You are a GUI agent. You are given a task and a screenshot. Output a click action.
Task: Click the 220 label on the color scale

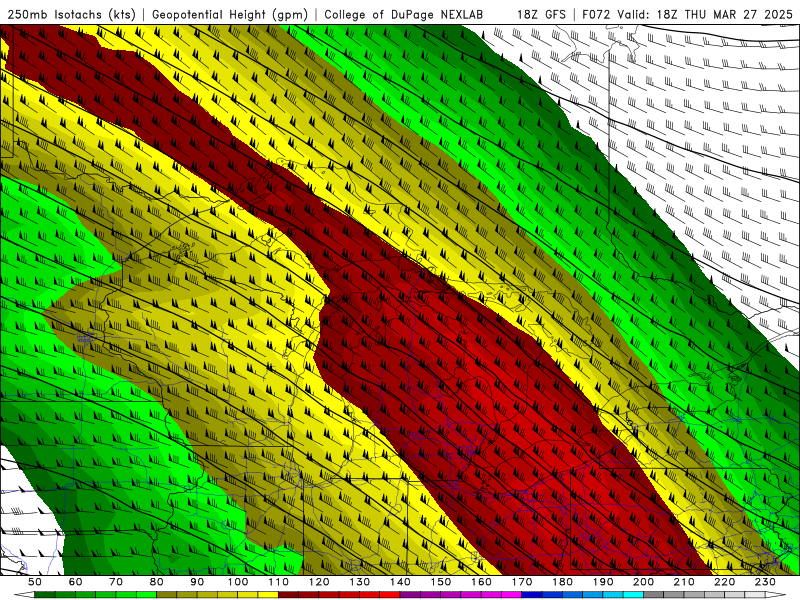click(x=724, y=582)
